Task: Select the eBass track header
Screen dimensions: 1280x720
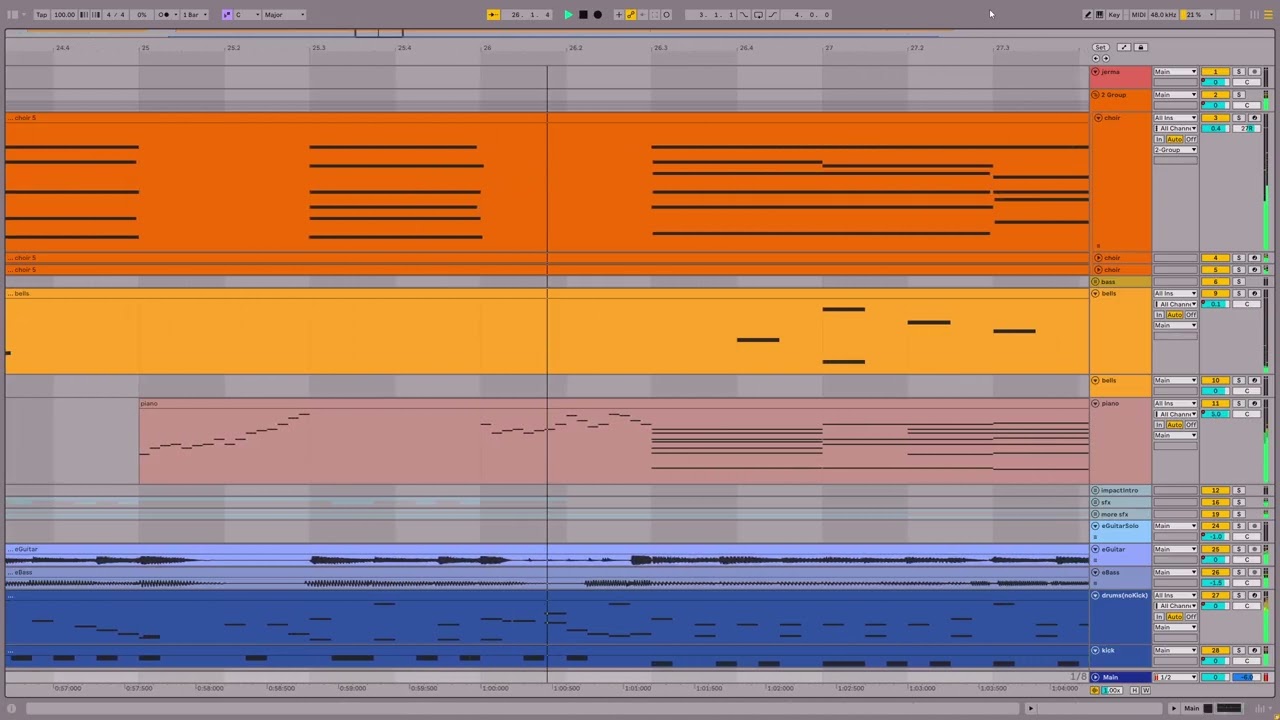Action: pyautogui.click(x=1120, y=577)
